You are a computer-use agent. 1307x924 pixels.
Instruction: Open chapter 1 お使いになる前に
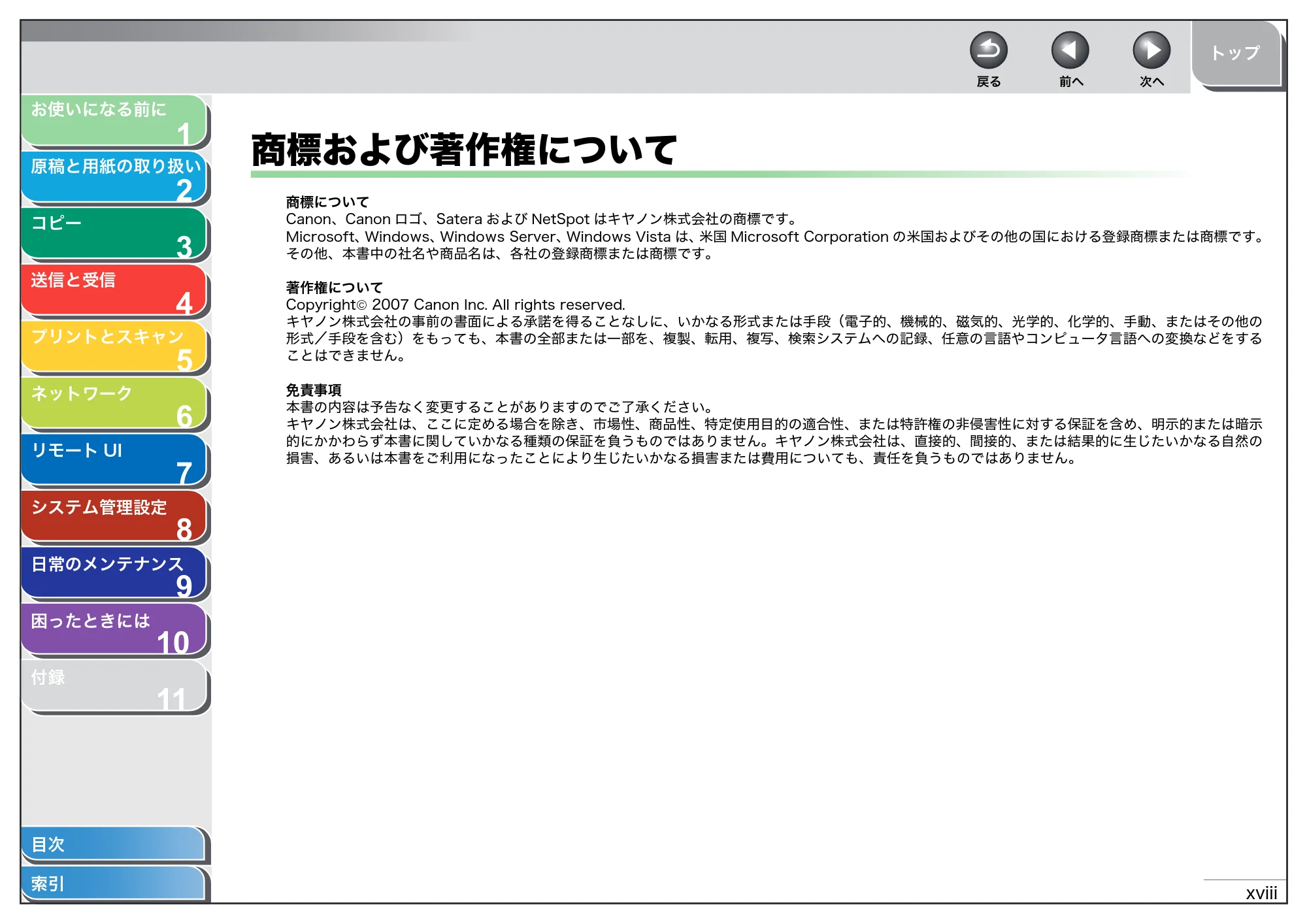114,120
